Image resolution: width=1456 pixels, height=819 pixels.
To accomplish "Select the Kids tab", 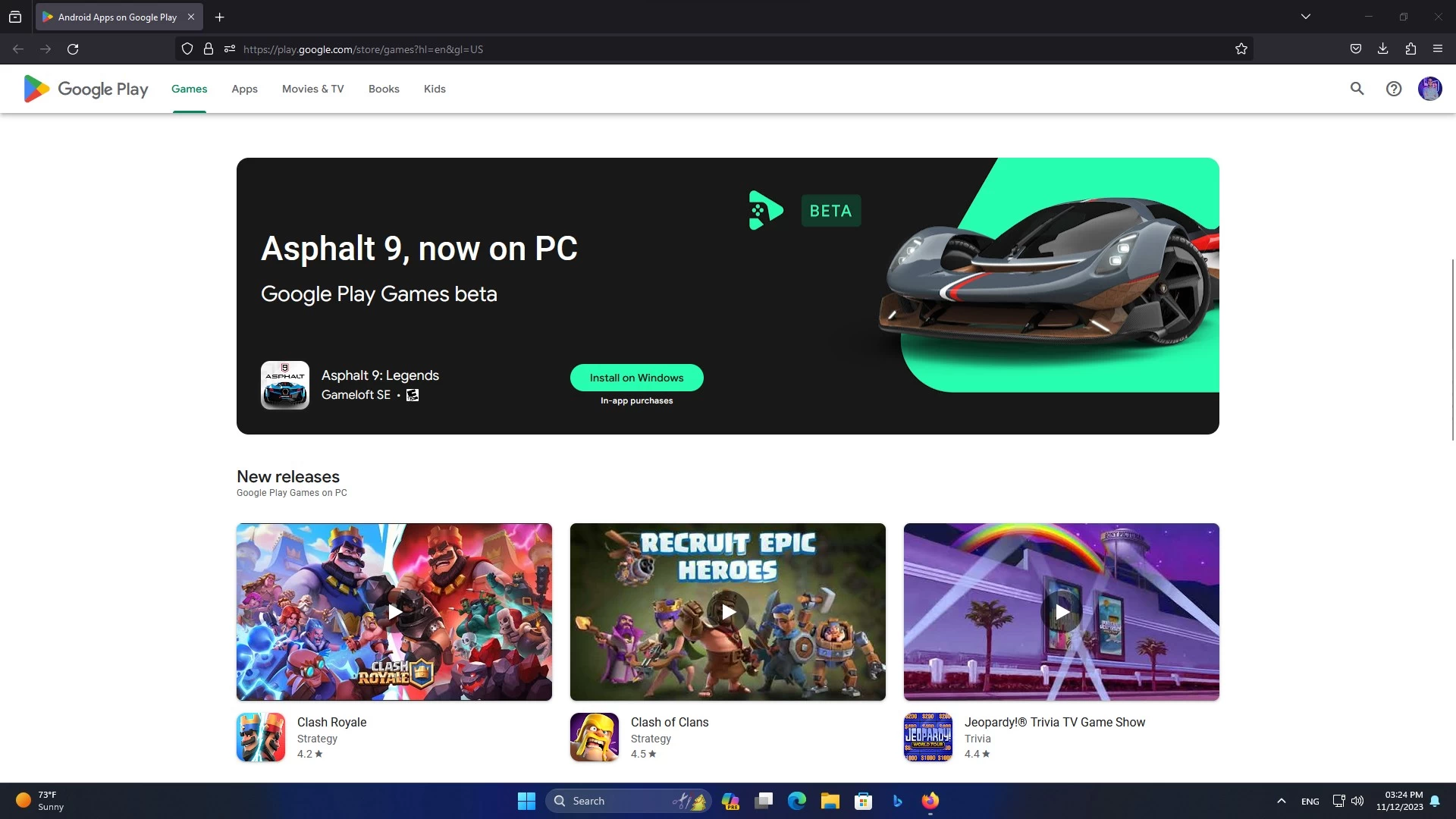I will point(435,89).
